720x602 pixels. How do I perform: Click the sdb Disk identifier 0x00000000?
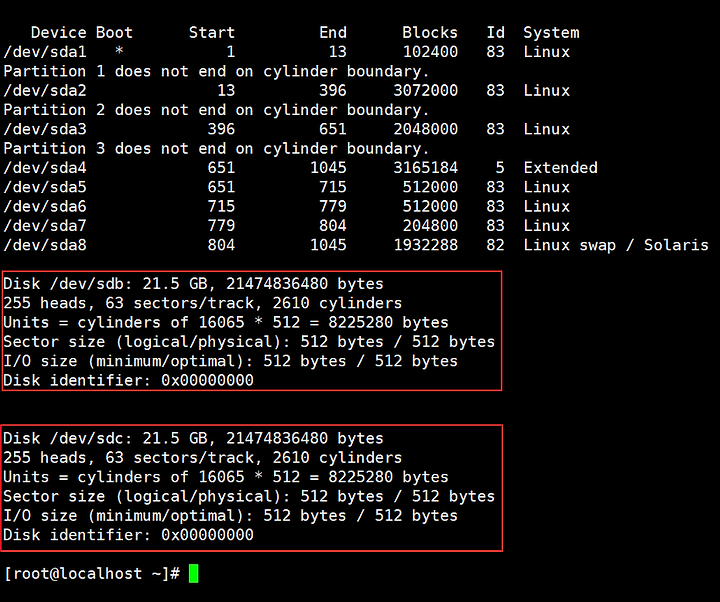click(129, 380)
